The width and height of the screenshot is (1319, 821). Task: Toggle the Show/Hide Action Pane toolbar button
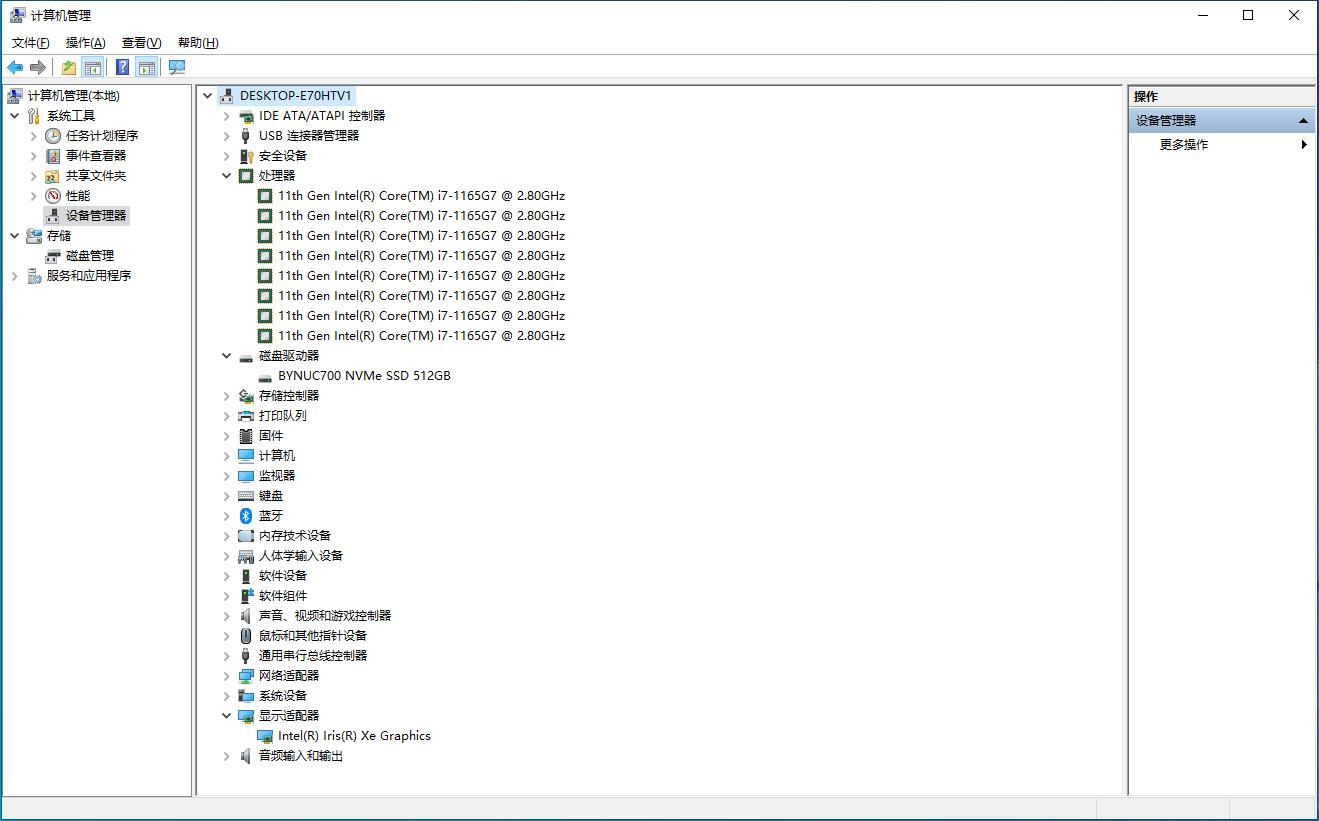click(147, 67)
